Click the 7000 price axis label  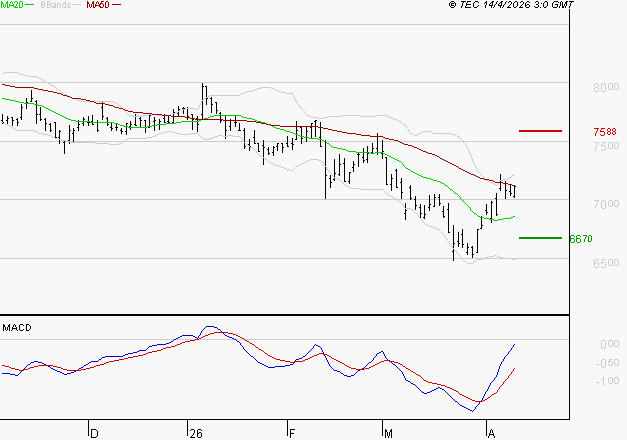[x=606, y=204]
